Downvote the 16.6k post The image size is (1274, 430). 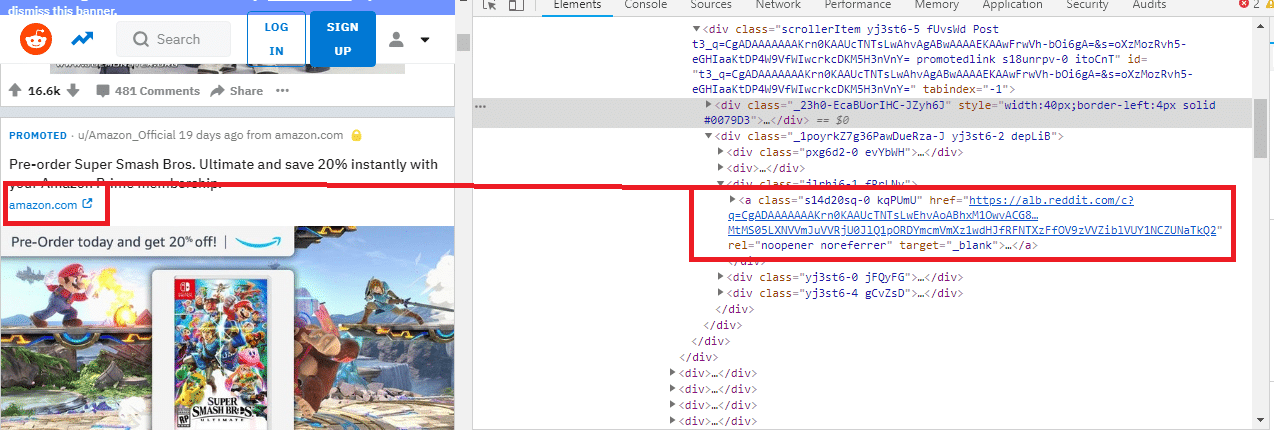(x=71, y=91)
